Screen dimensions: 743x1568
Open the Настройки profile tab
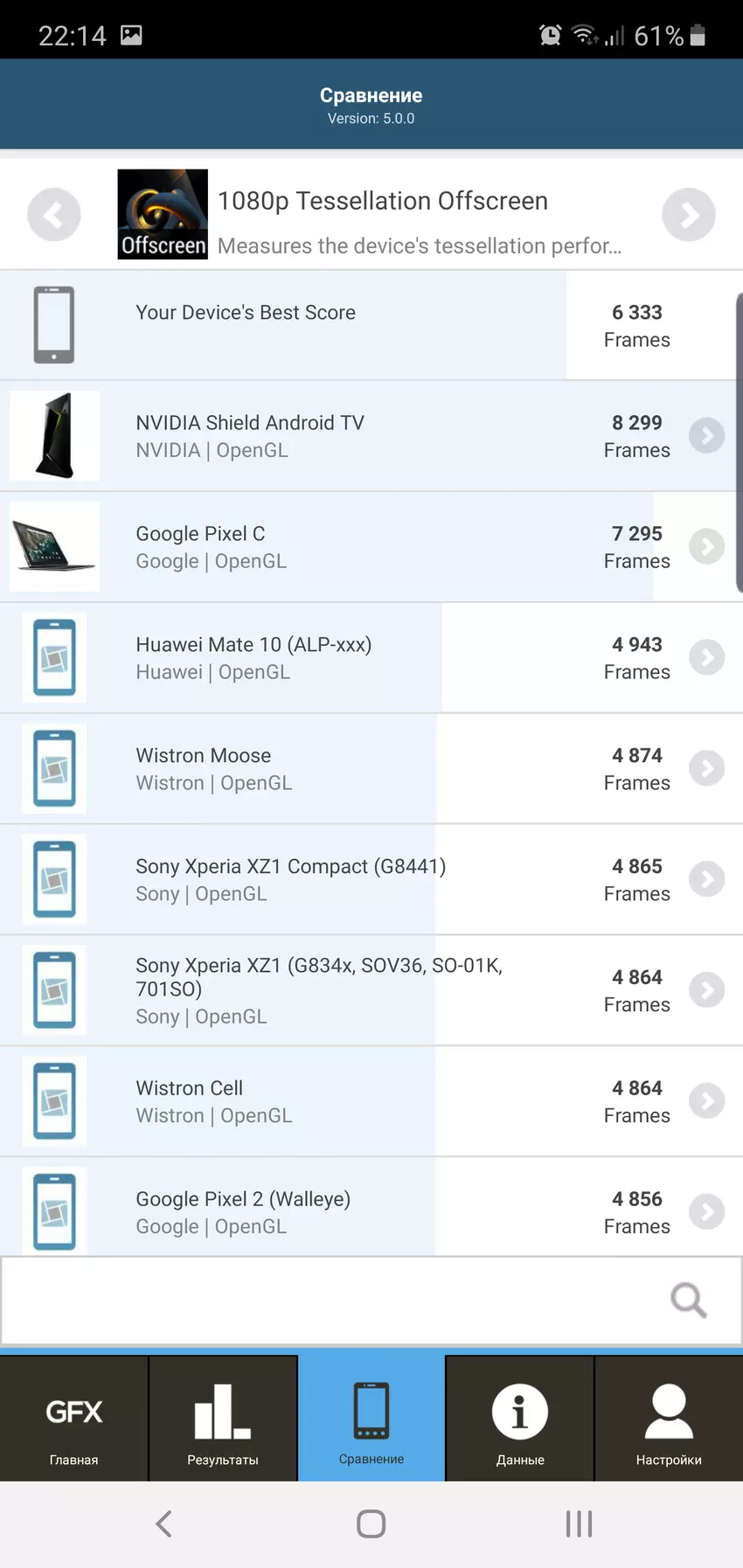tap(669, 1419)
